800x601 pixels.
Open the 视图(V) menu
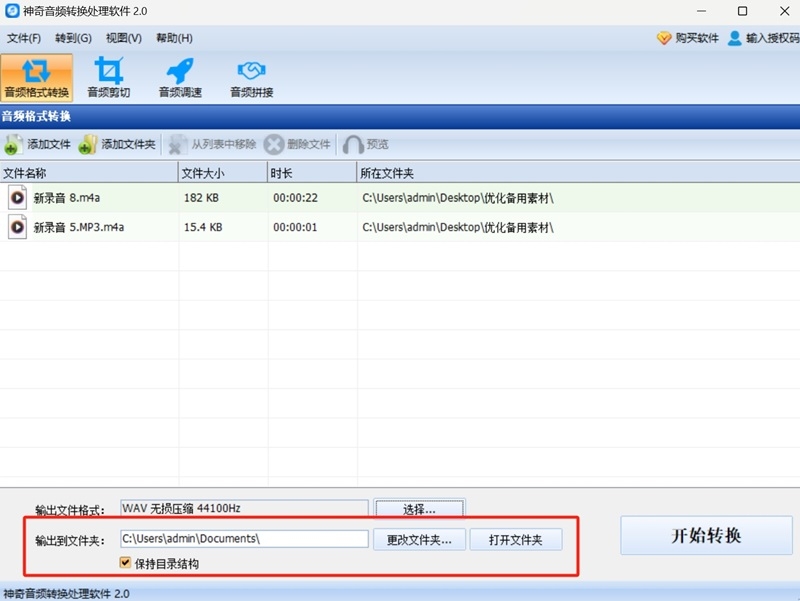pyautogui.click(x=123, y=38)
